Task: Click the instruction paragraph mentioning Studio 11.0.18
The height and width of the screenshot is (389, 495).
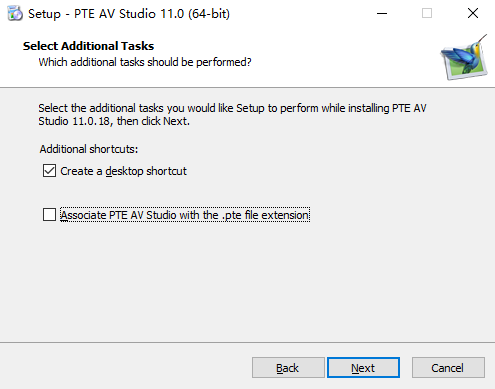Action: 232,114
